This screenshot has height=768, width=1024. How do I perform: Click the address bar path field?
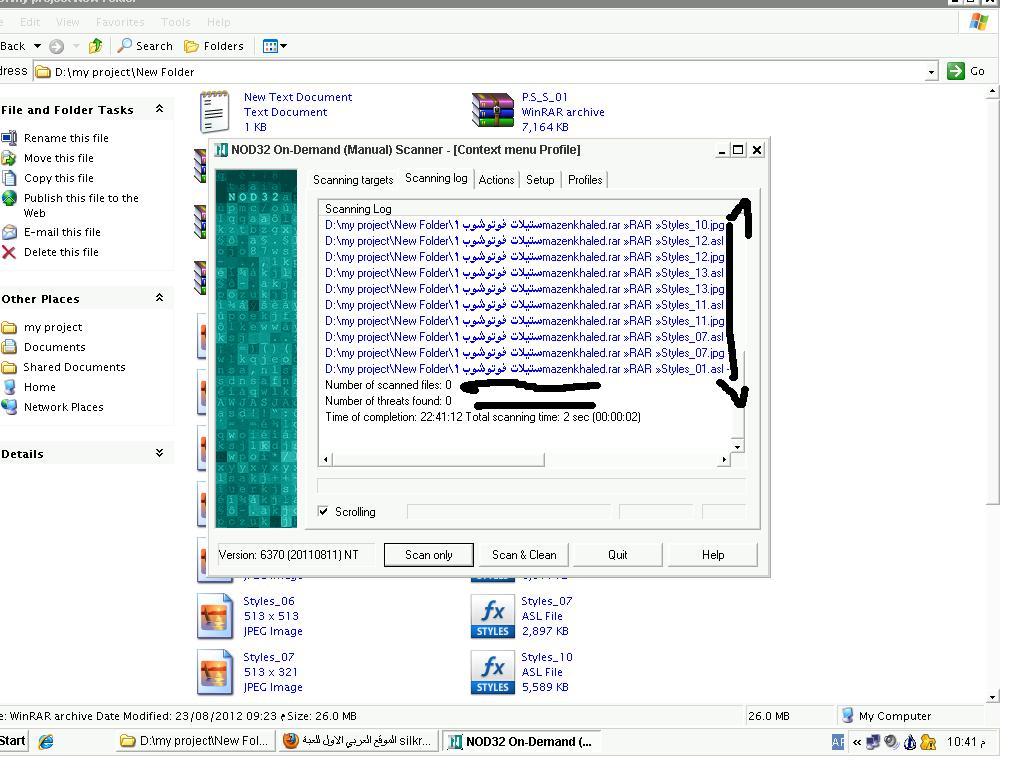tap(480, 72)
